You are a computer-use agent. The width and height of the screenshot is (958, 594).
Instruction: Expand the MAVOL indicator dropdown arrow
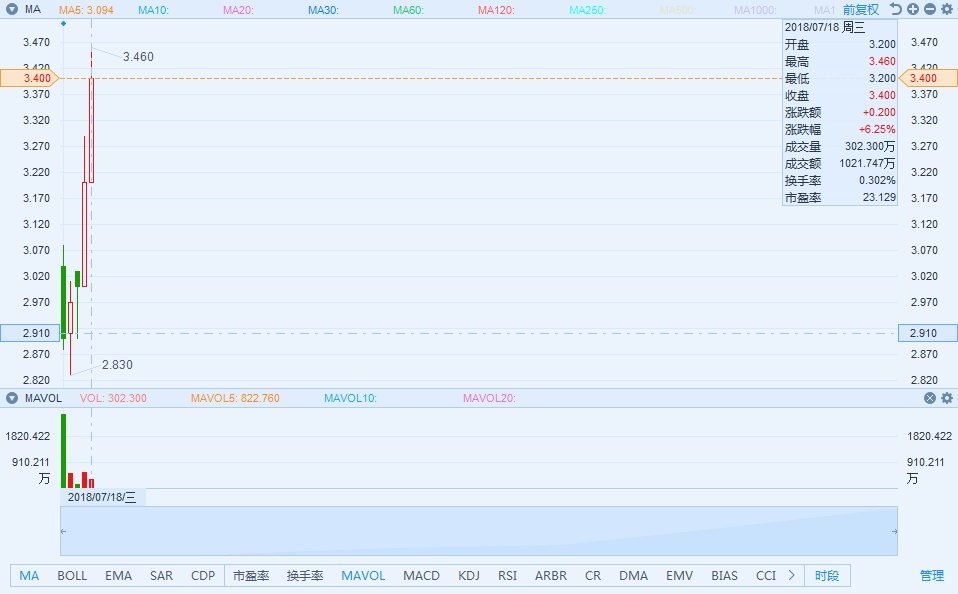tap(12, 398)
